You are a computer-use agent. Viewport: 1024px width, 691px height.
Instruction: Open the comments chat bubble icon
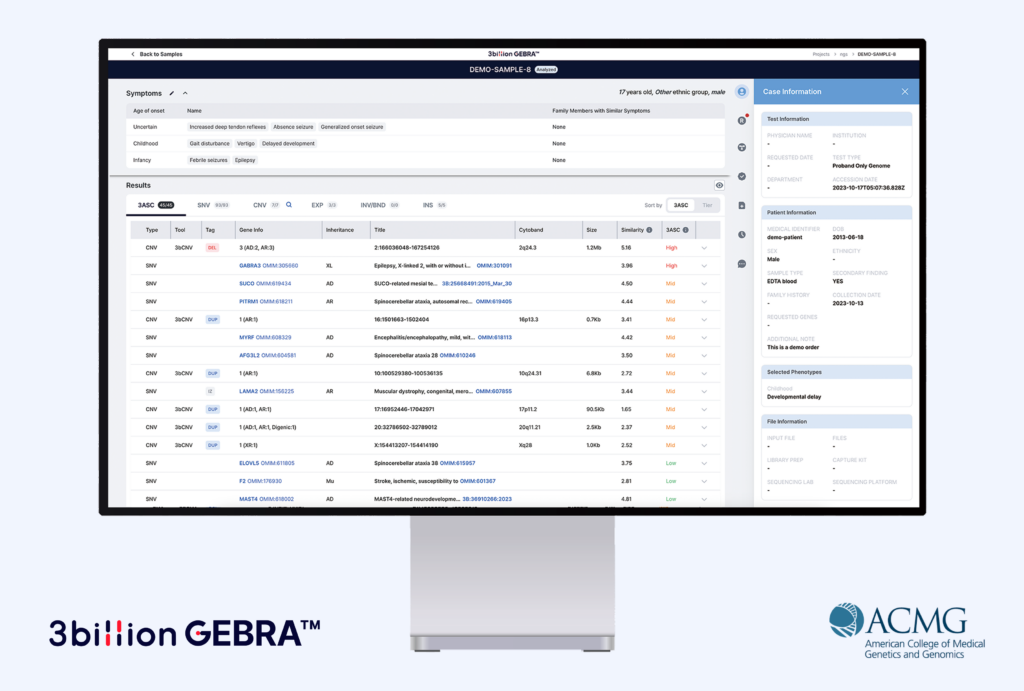tap(741, 263)
